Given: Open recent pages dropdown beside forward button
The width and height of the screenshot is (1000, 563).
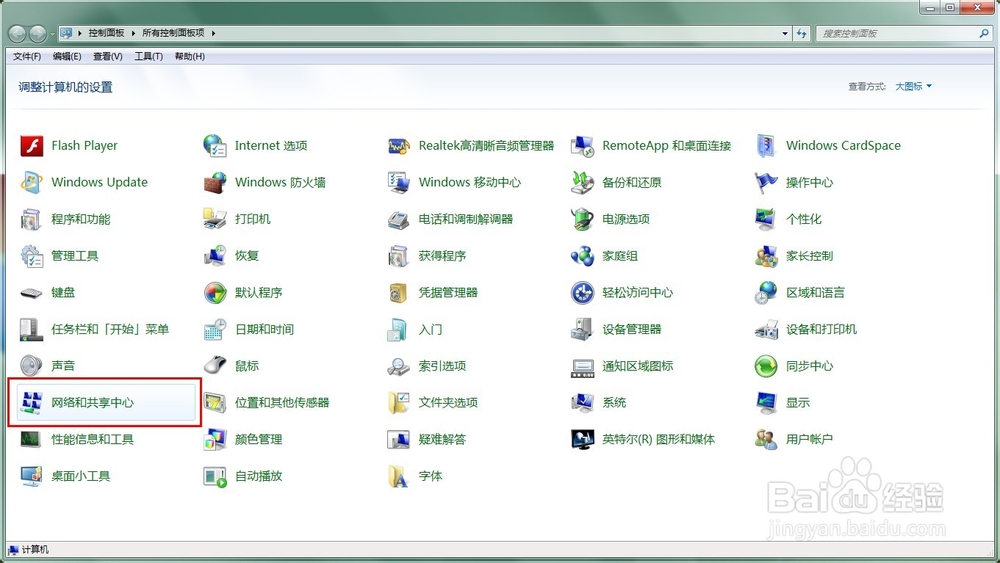Looking at the screenshot, I should pos(52,33).
